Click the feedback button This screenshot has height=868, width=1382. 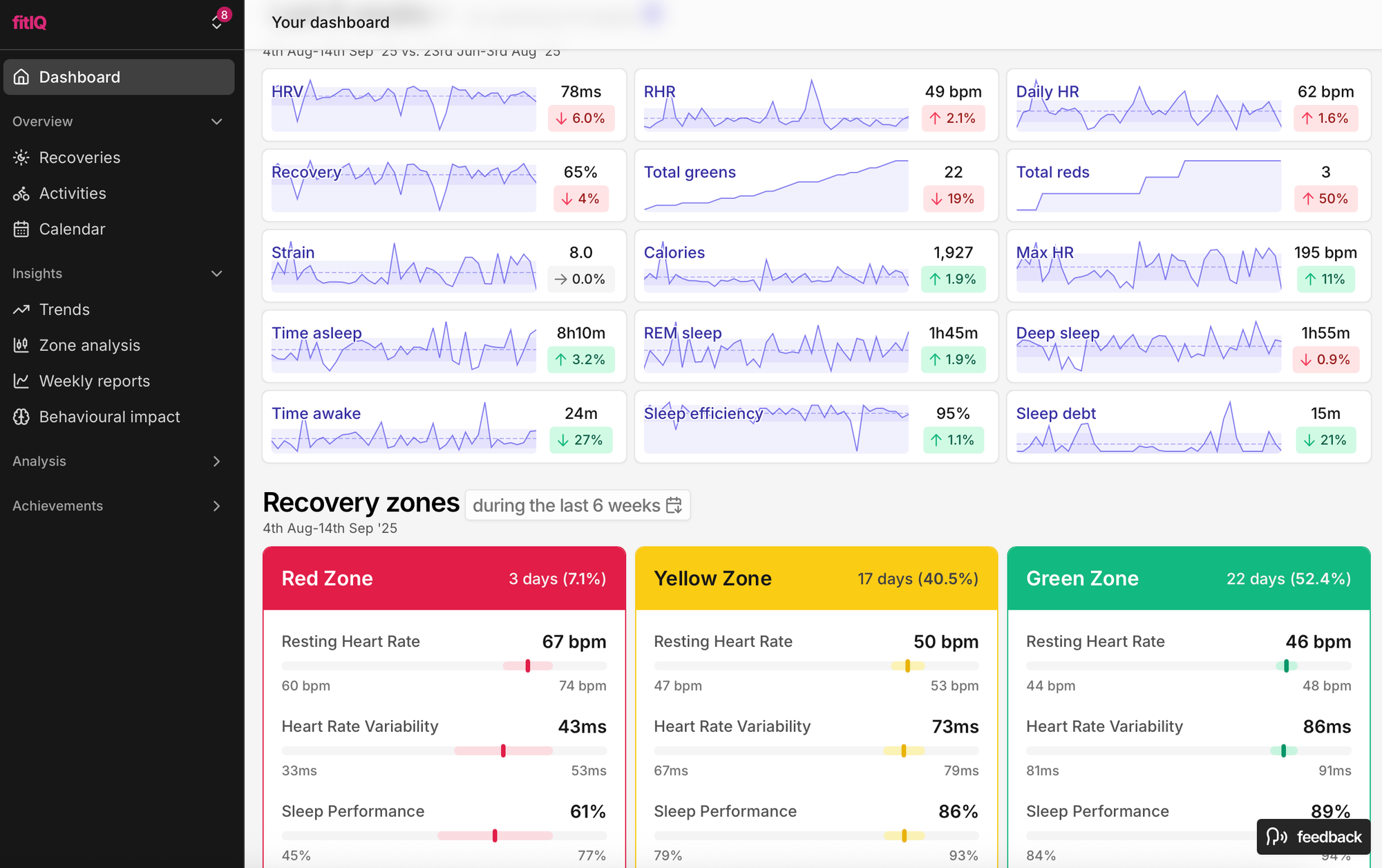click(x=1313, y=837)
